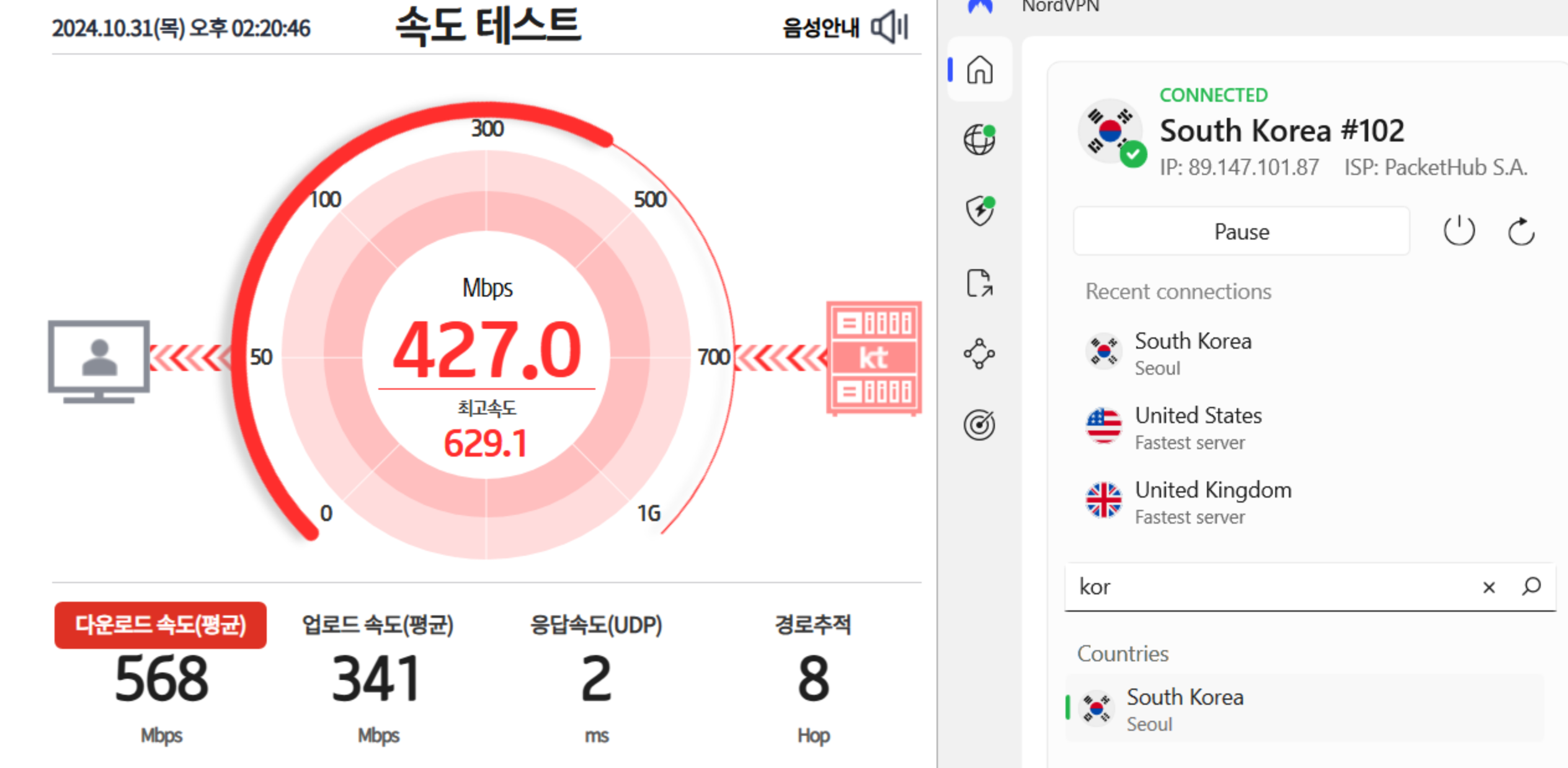Select the upload speed average tab

(378, 625)
